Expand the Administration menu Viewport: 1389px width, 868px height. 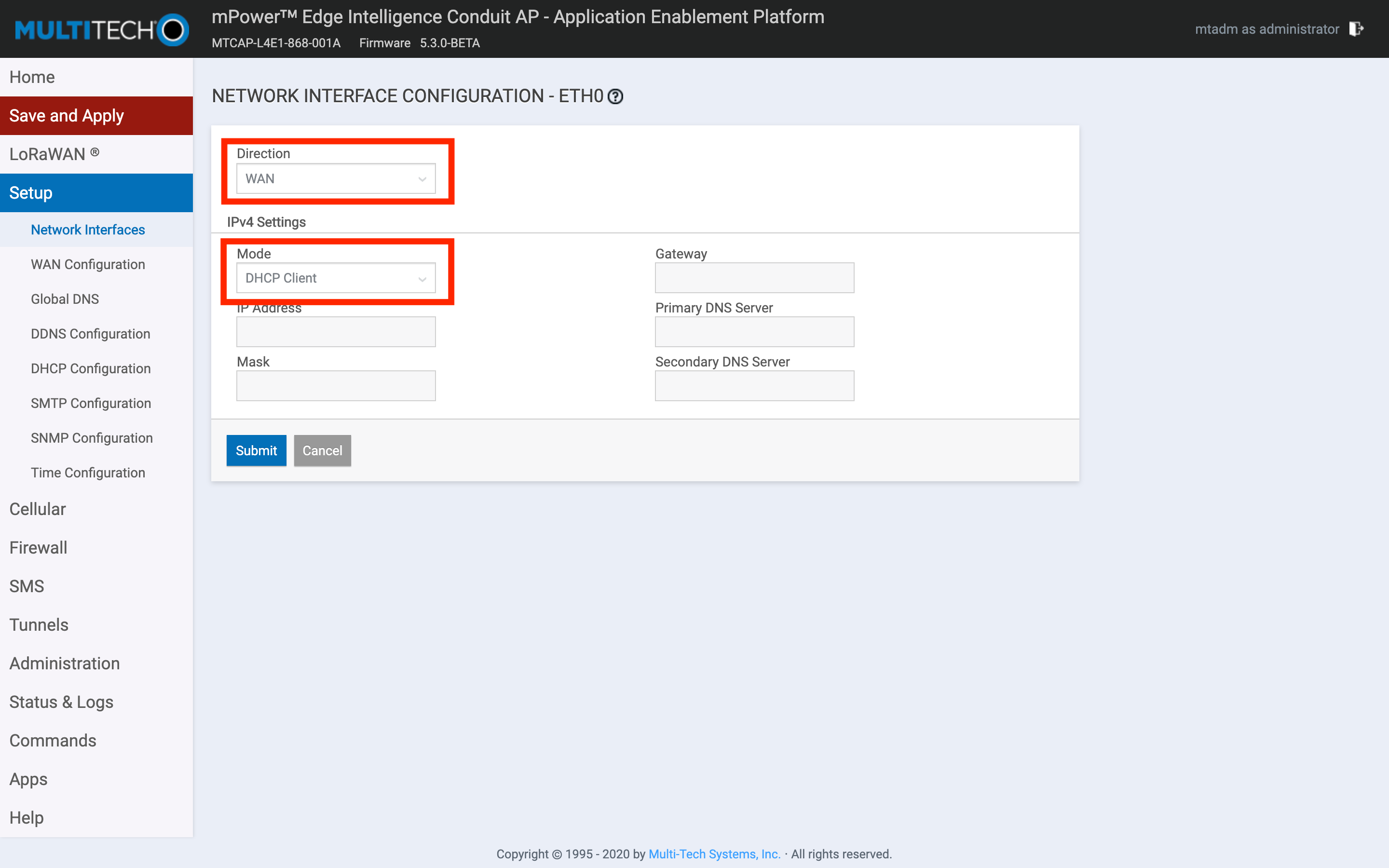64,663
